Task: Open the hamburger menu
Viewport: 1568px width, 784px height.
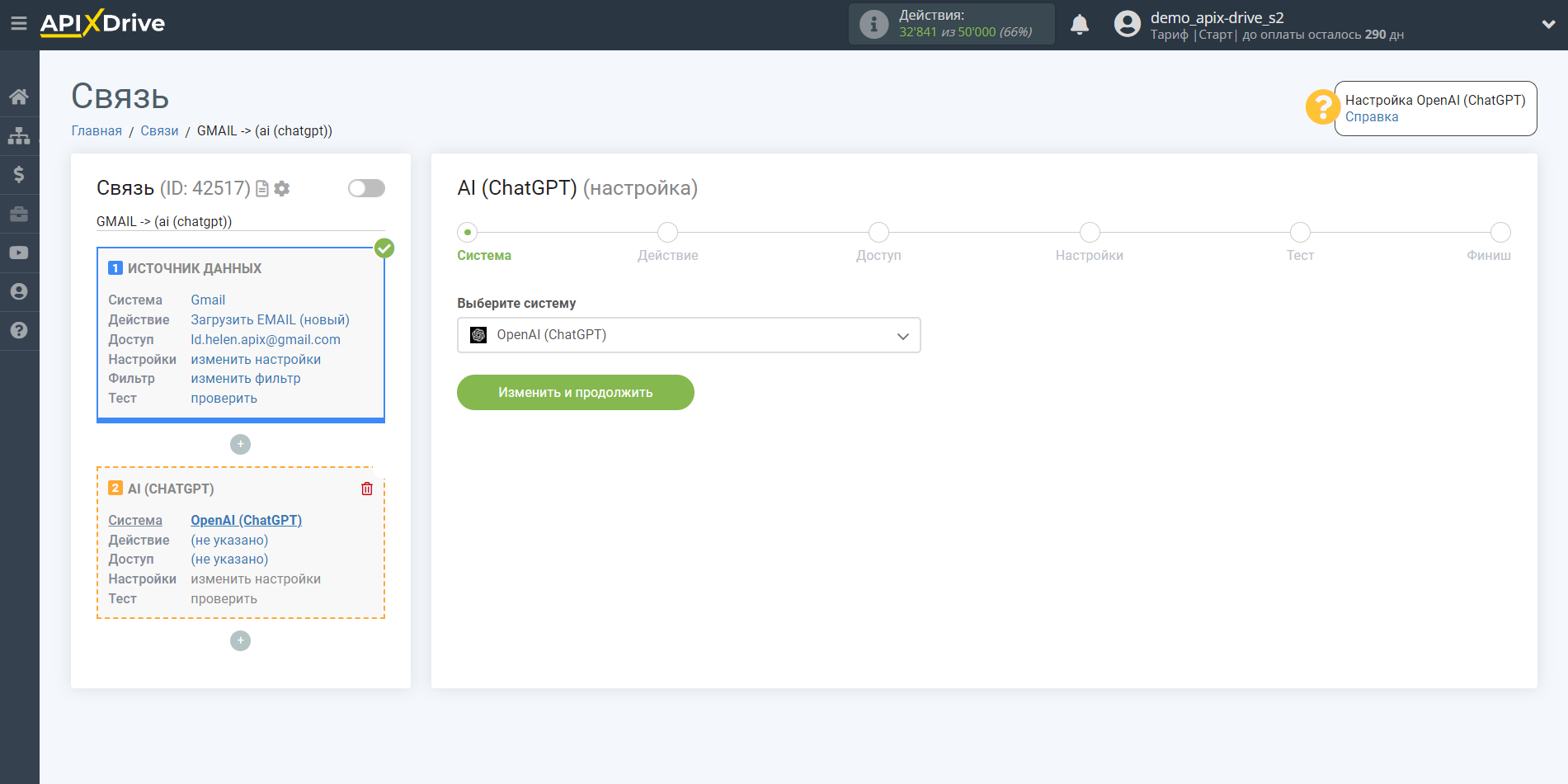Action: (18, 24)
